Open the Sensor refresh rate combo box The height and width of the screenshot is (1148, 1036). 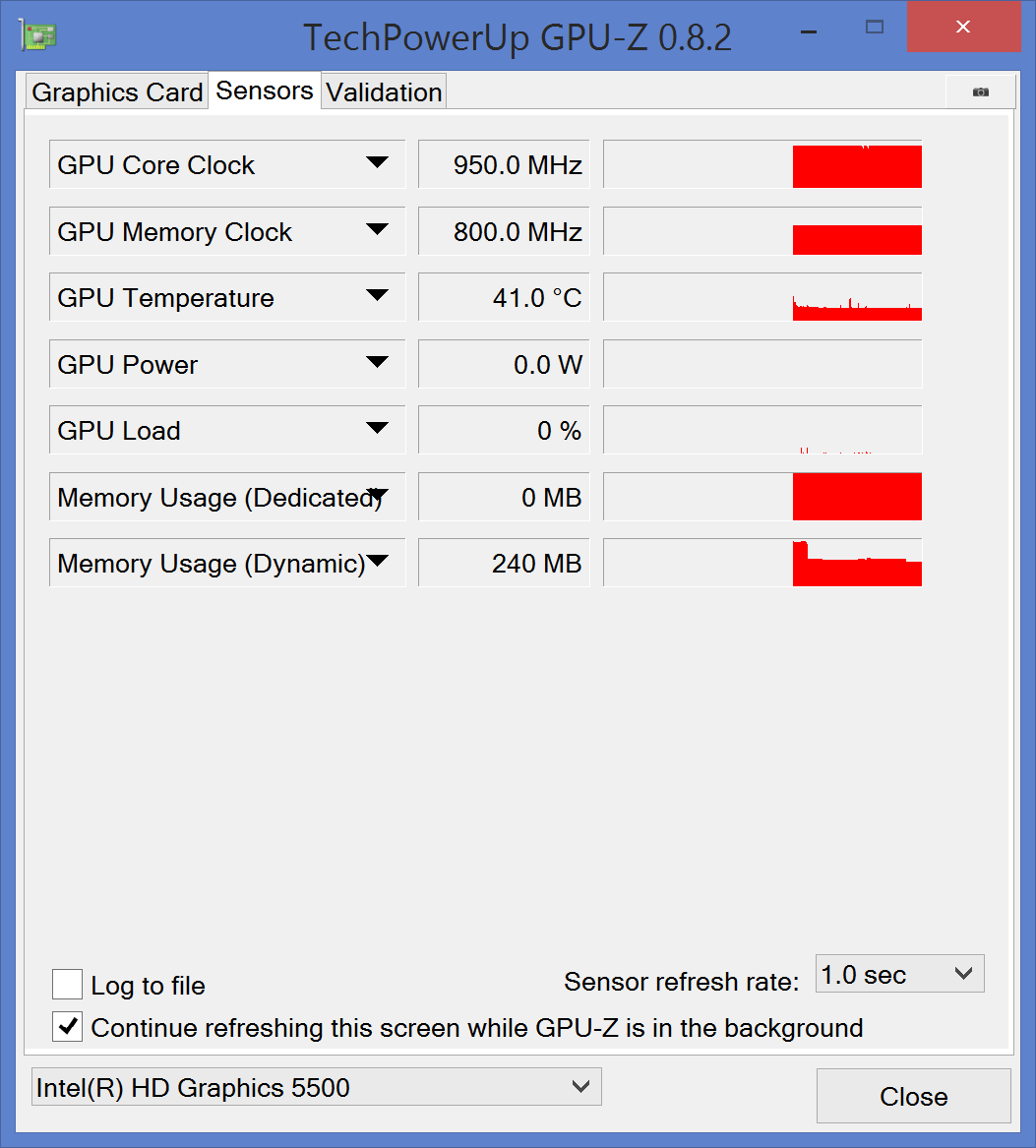point(900,974)
